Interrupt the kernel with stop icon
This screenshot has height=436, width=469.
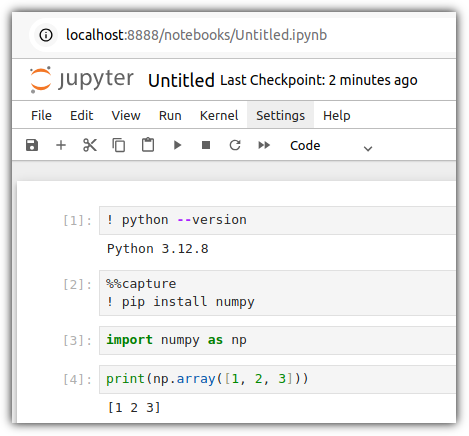coord(206,145)
